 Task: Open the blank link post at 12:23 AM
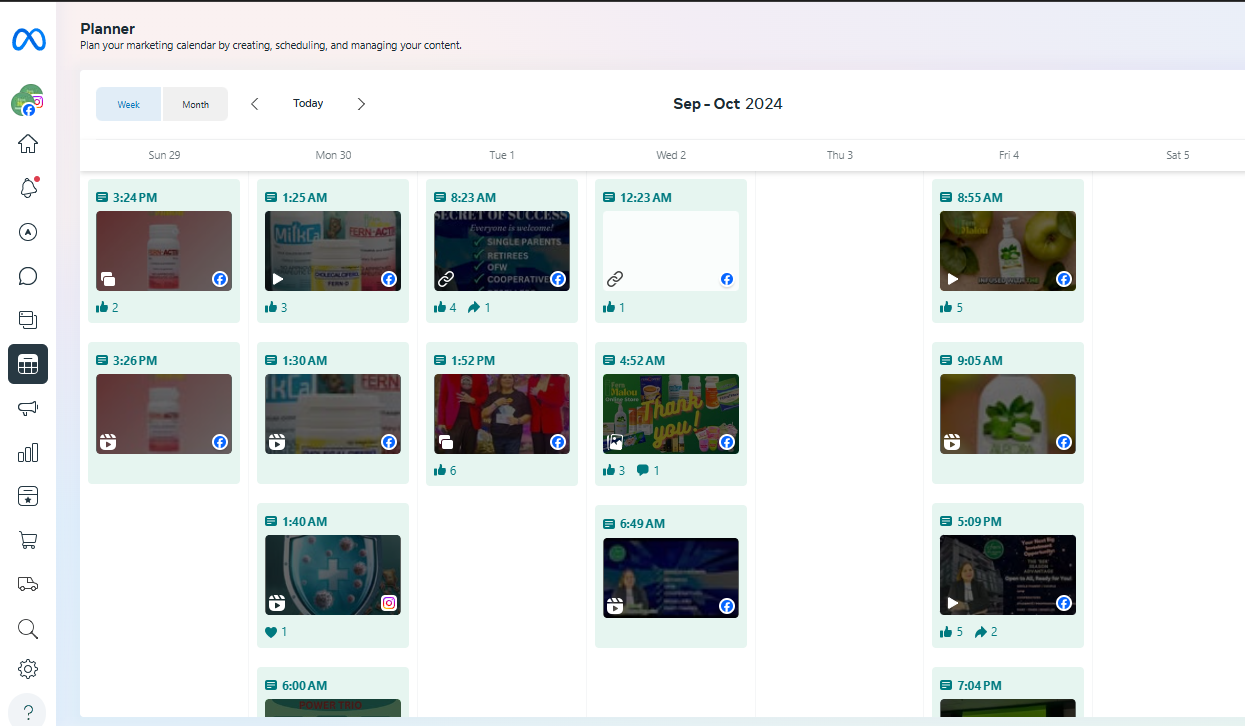(671, 251)
